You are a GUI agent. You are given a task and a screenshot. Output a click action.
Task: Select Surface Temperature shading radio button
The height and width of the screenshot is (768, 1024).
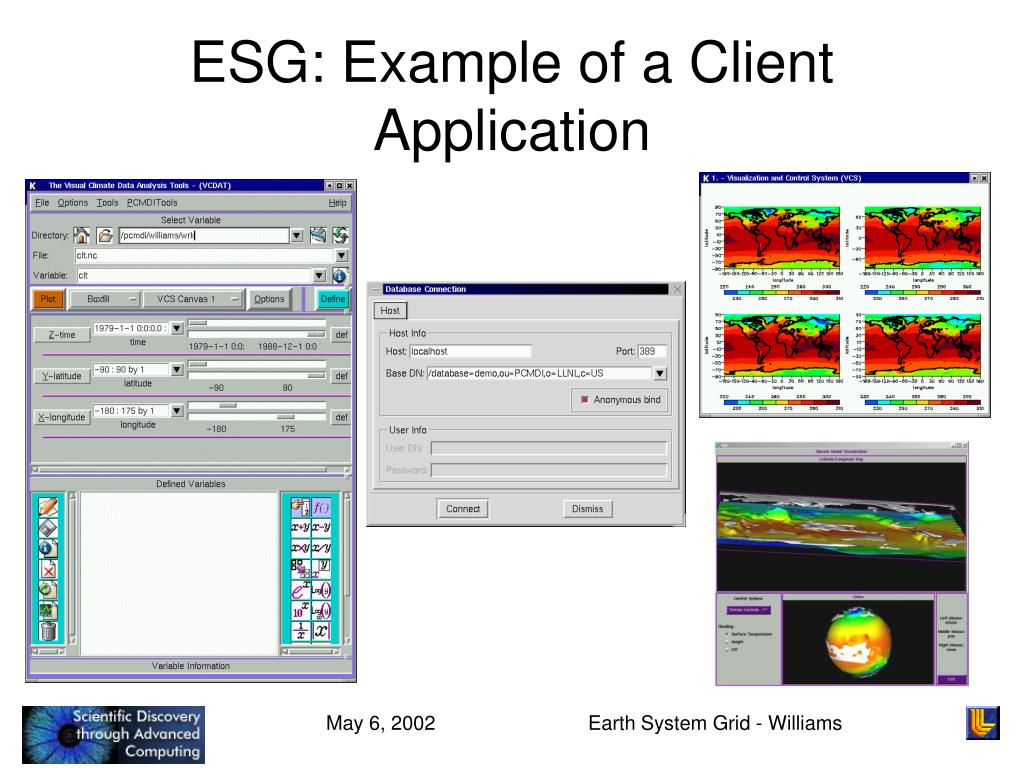pos(727,633)
